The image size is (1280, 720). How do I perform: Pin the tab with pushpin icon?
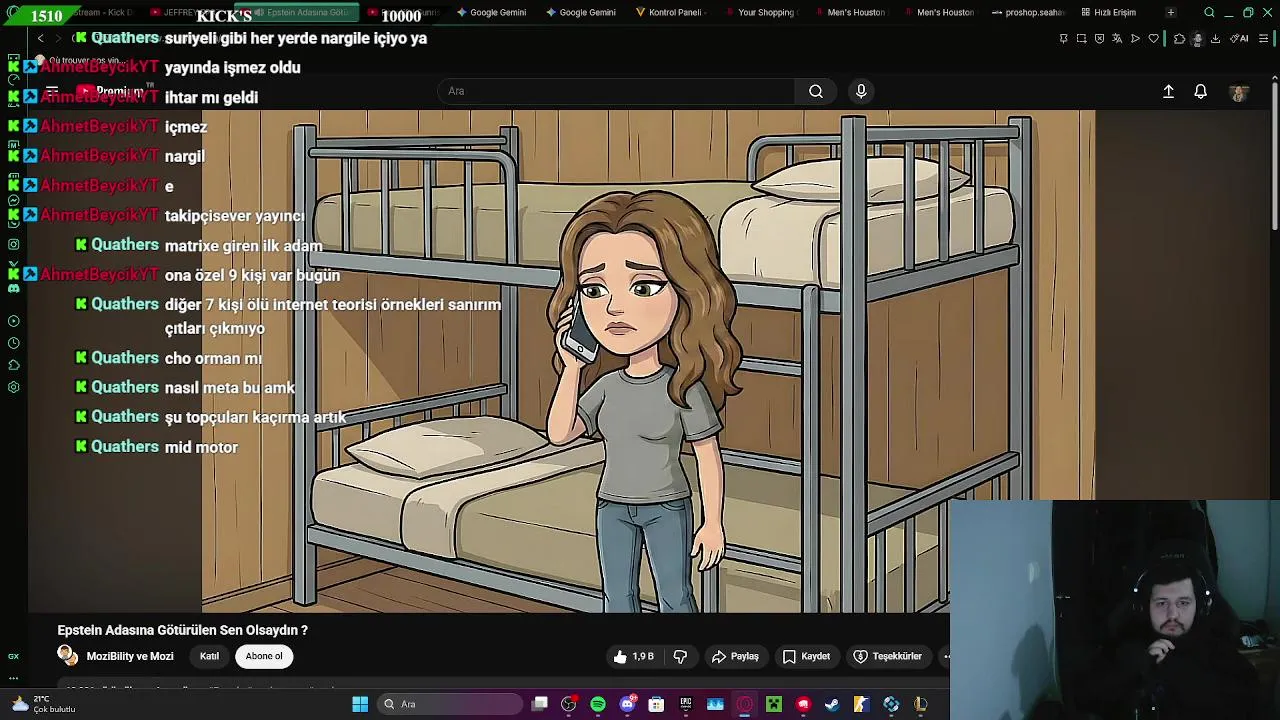coord(1063,38)
